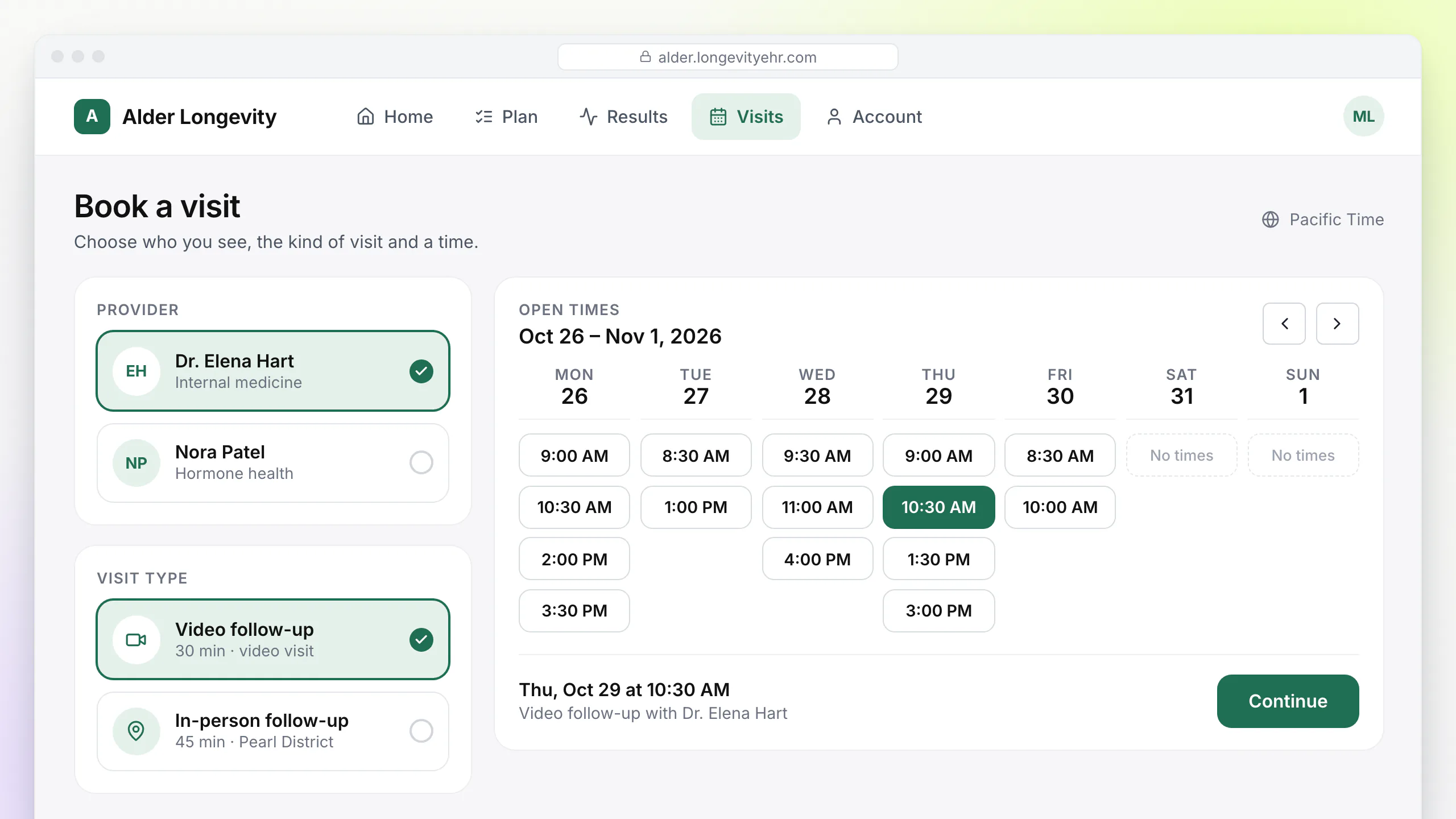Switch to the Results tab
1456x819 pixels.
click(623, 117)
